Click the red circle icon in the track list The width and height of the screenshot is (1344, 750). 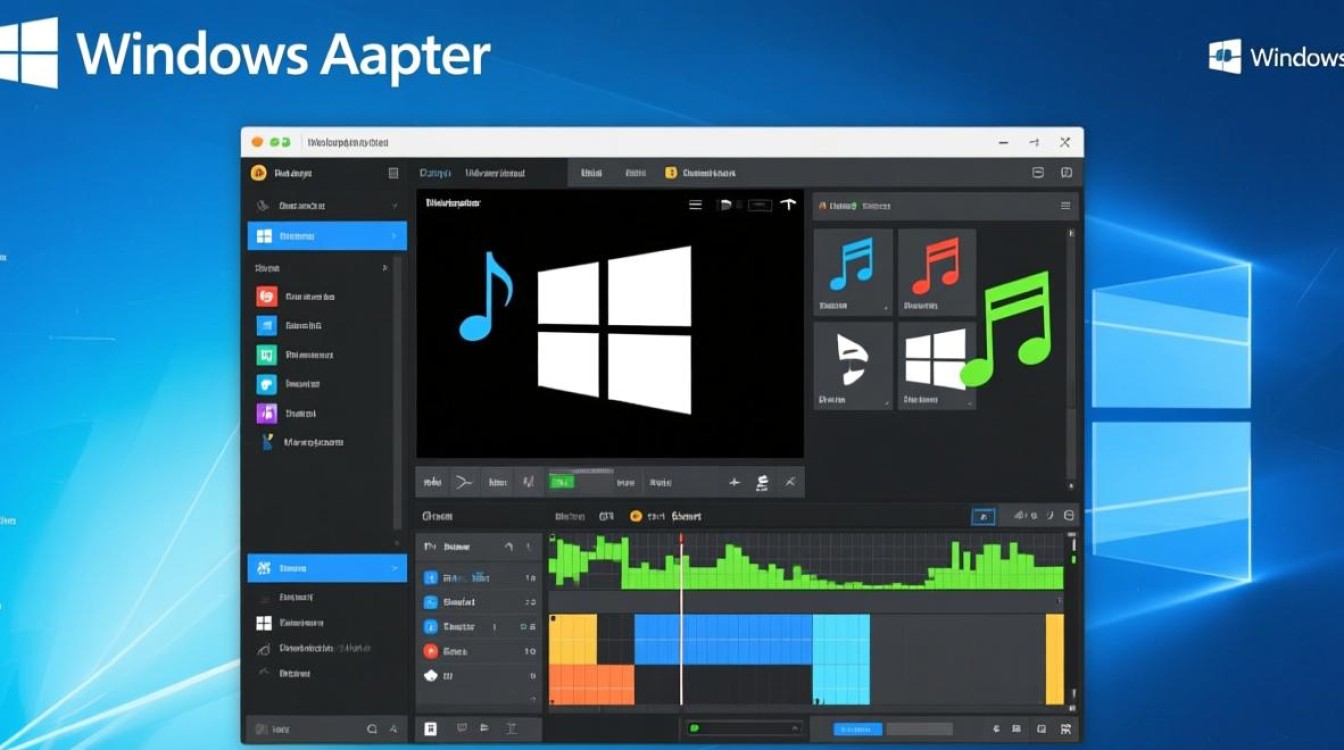pos(431,651)
